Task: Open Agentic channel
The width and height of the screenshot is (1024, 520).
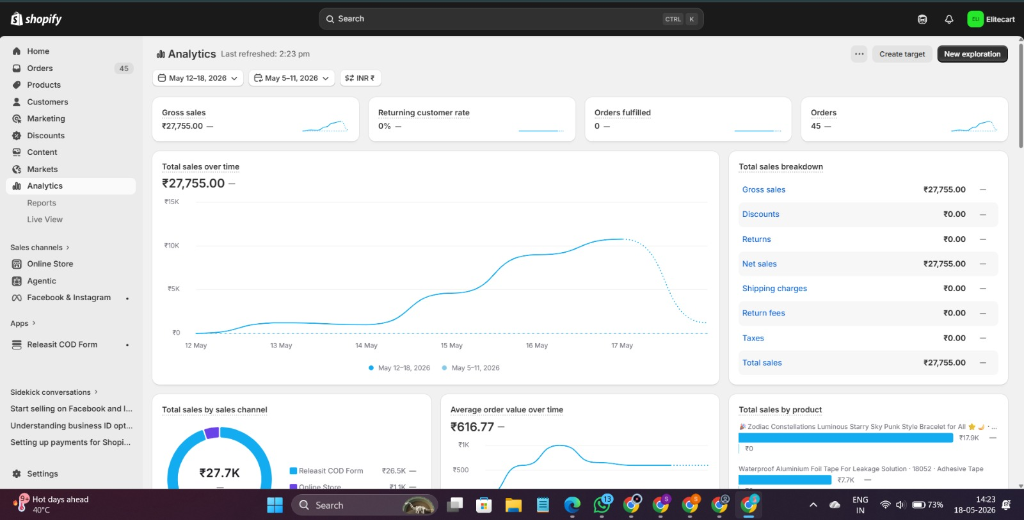Action: point(41,281)
